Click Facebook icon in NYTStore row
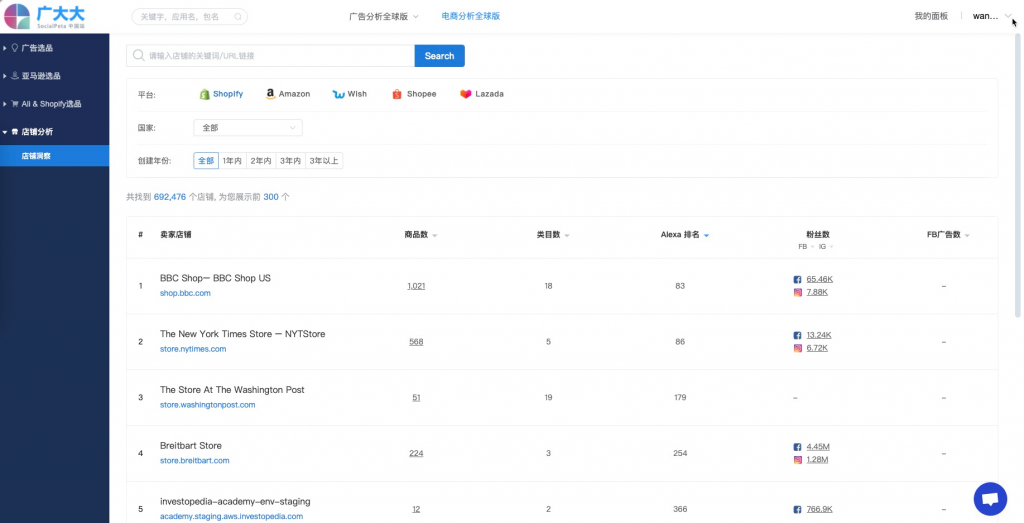Viewport: 1024px width, 523px height. tap(797, 336)
